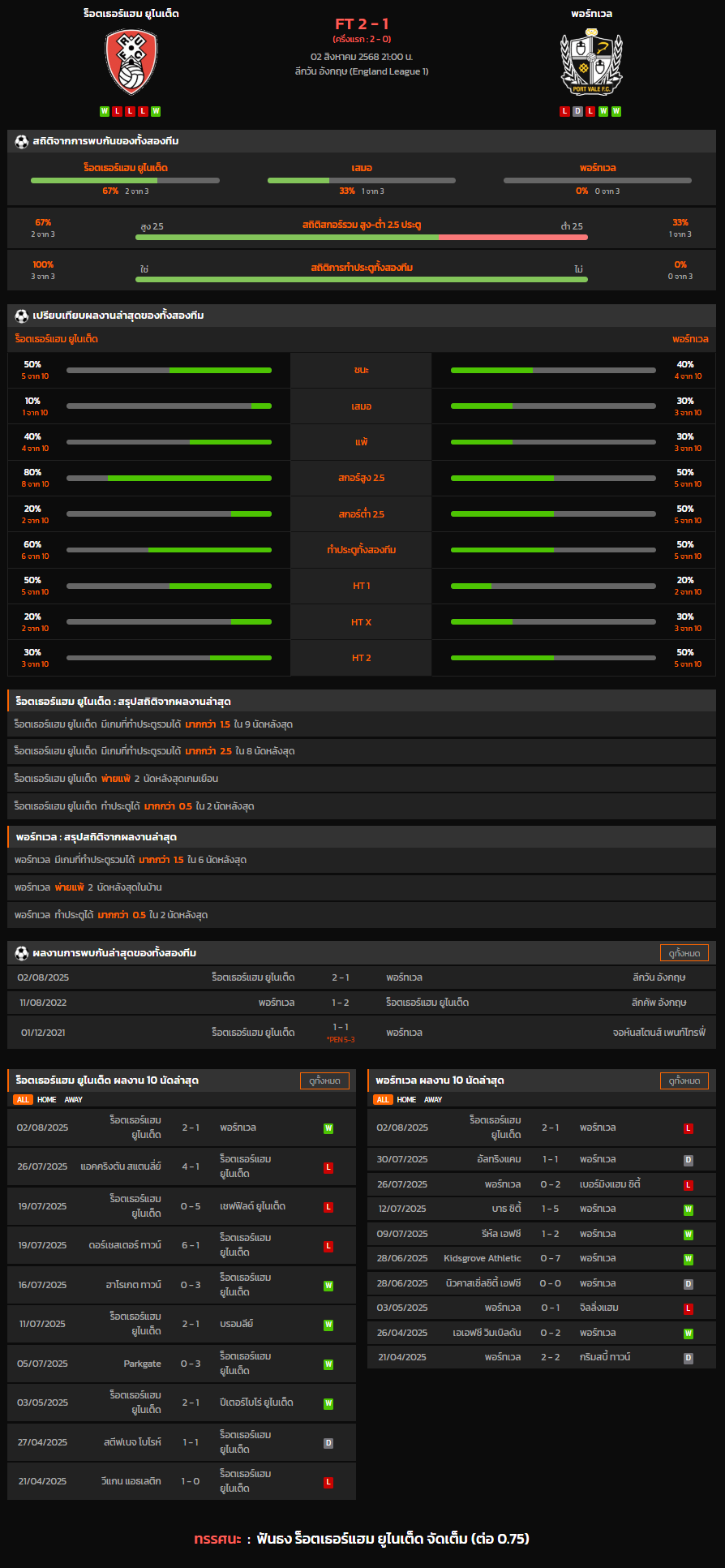Click soccer ball icon beside head-to-head stats header

tap(22, 141)
